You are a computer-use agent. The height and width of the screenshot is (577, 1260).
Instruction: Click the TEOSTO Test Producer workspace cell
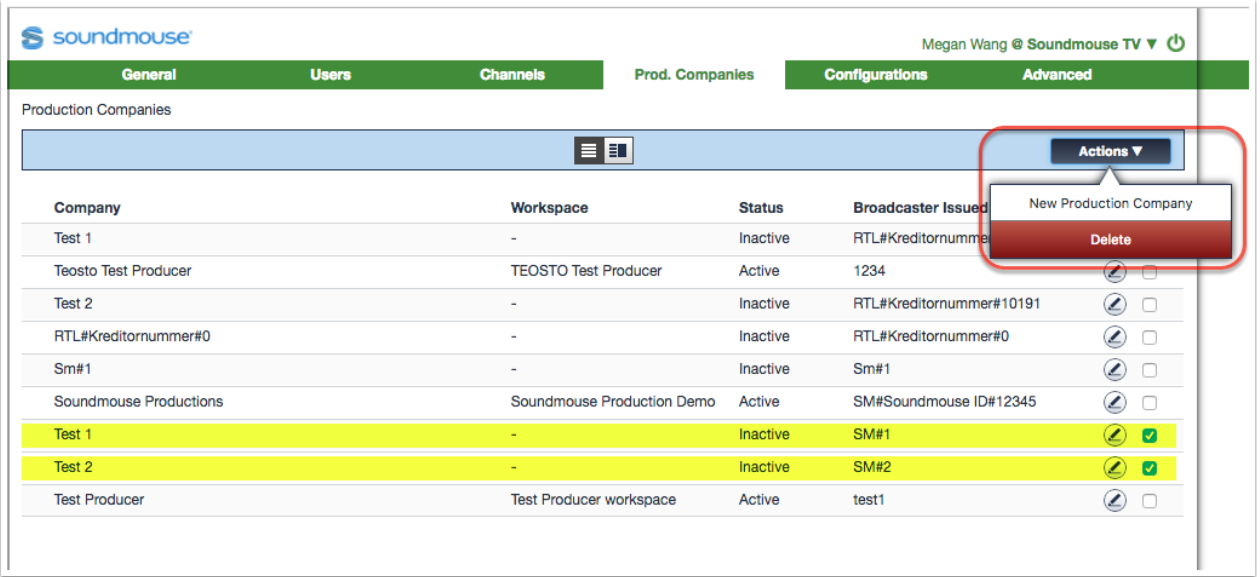click(x=586, y=271)
